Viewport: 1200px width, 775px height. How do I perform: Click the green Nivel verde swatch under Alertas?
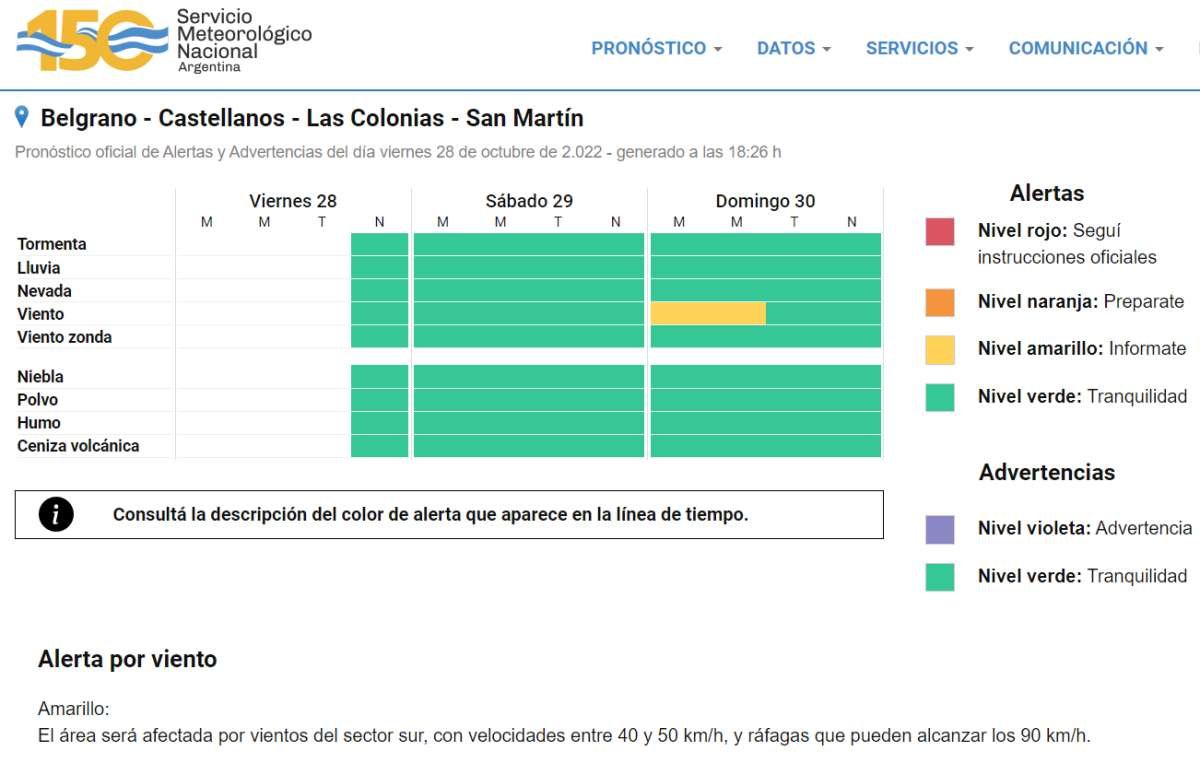click(940, 397)
